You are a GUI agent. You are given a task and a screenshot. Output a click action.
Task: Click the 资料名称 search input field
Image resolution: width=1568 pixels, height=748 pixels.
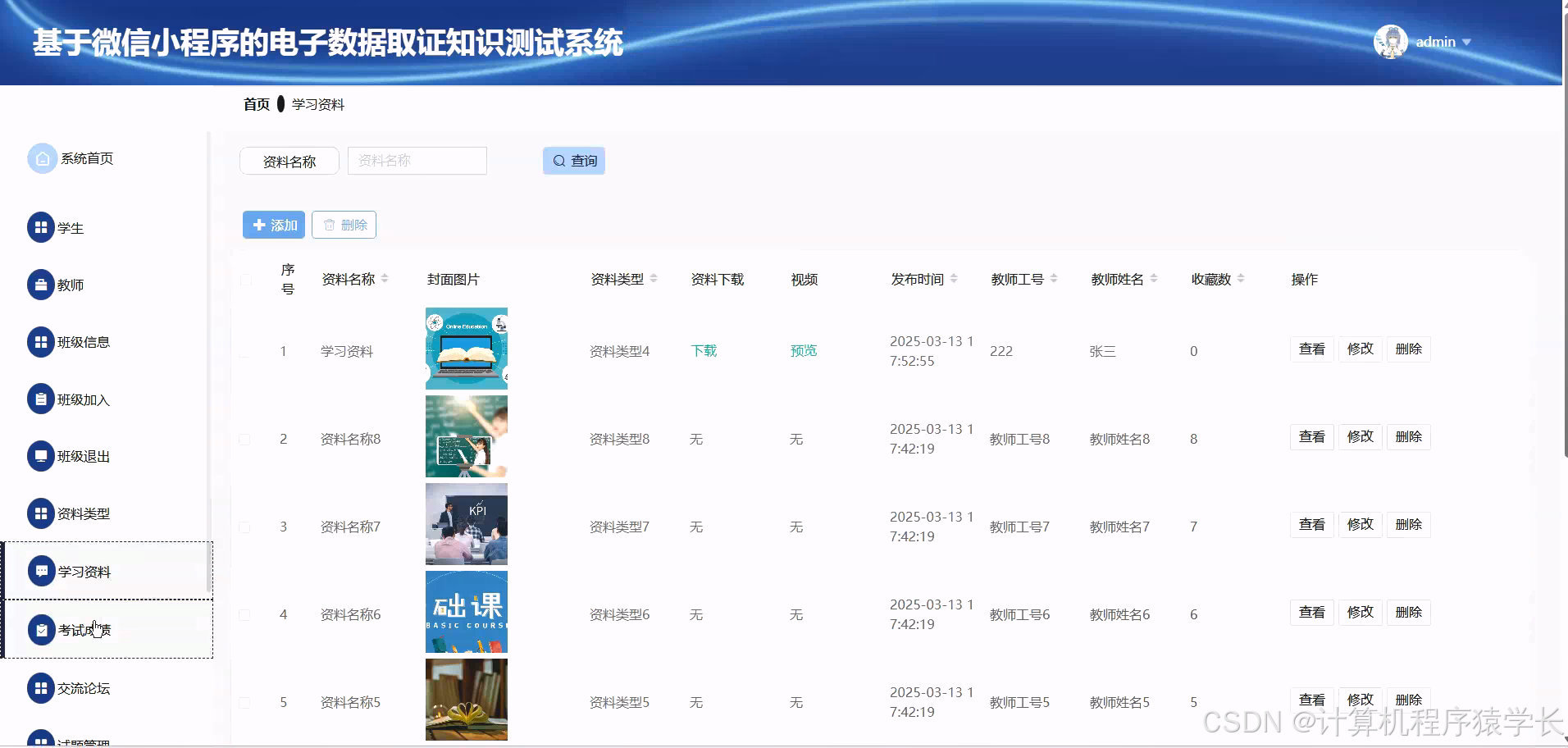pos(417,161)
